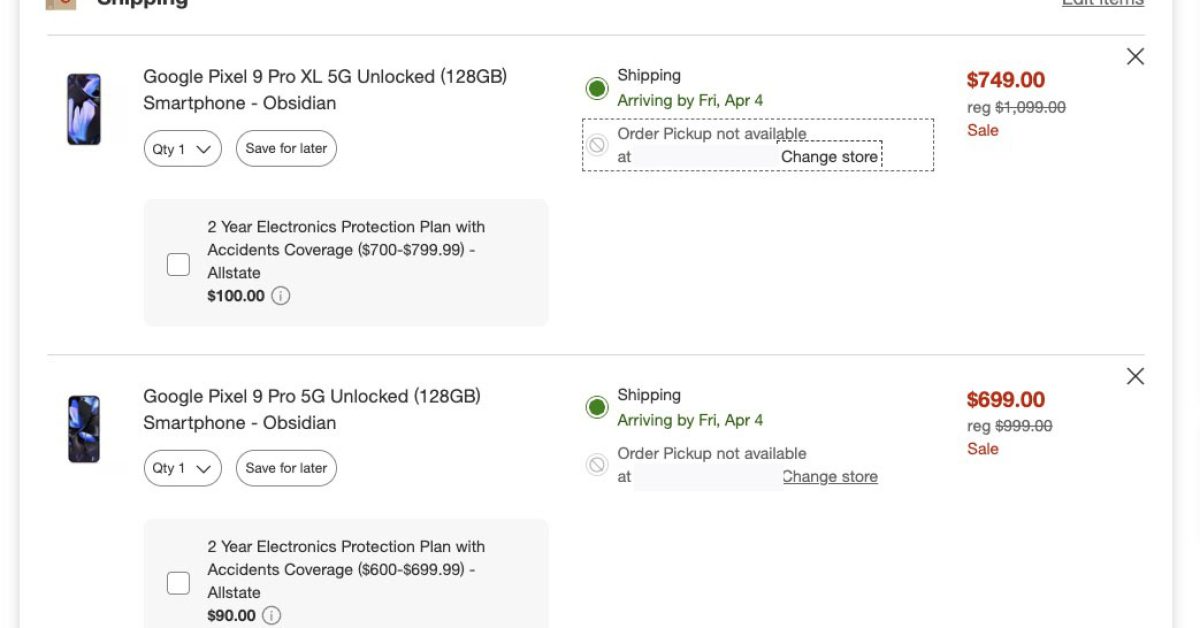The width and height of the screenshot is (1200, 628).
Task: Save Pixel 9 Pro for later
Action: pyautogui.click(x=286, y=468)
